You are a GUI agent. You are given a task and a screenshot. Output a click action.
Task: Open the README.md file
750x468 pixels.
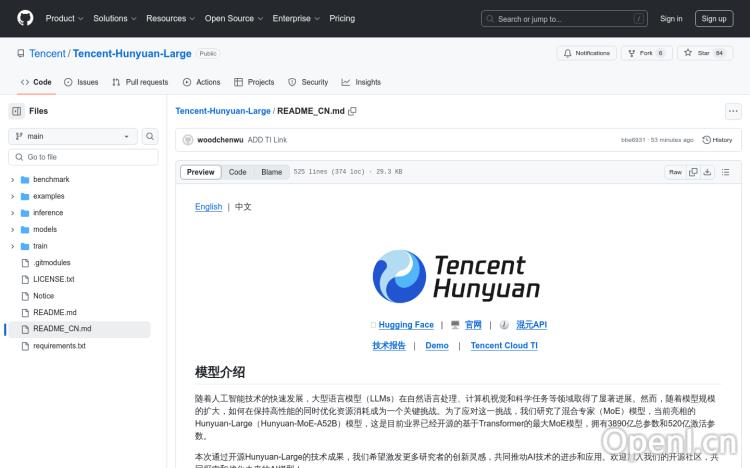pyautogui.click(x=55, y=312)
